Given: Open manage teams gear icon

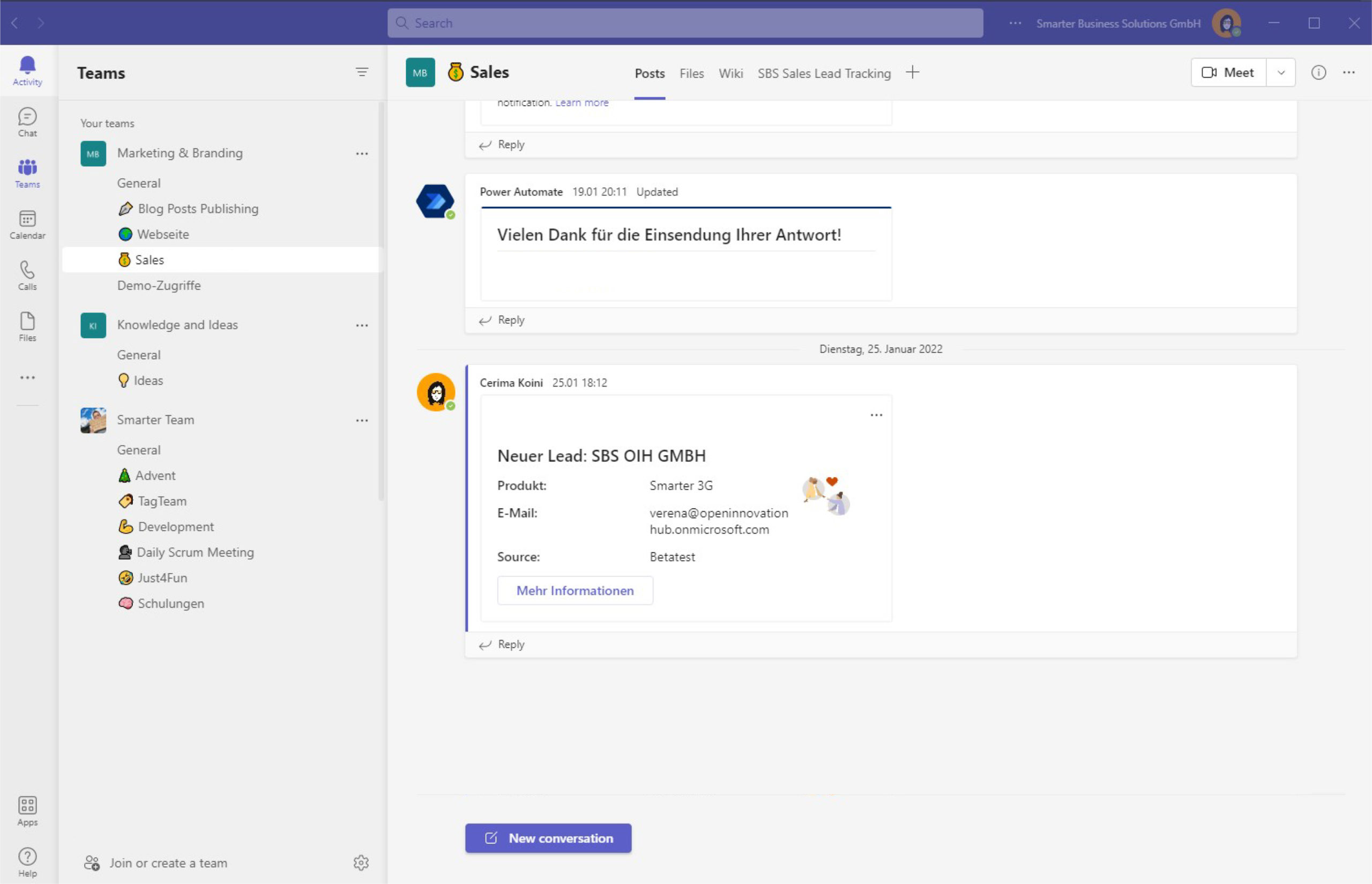Looking at the screenshot, I should tap(361, 862).
